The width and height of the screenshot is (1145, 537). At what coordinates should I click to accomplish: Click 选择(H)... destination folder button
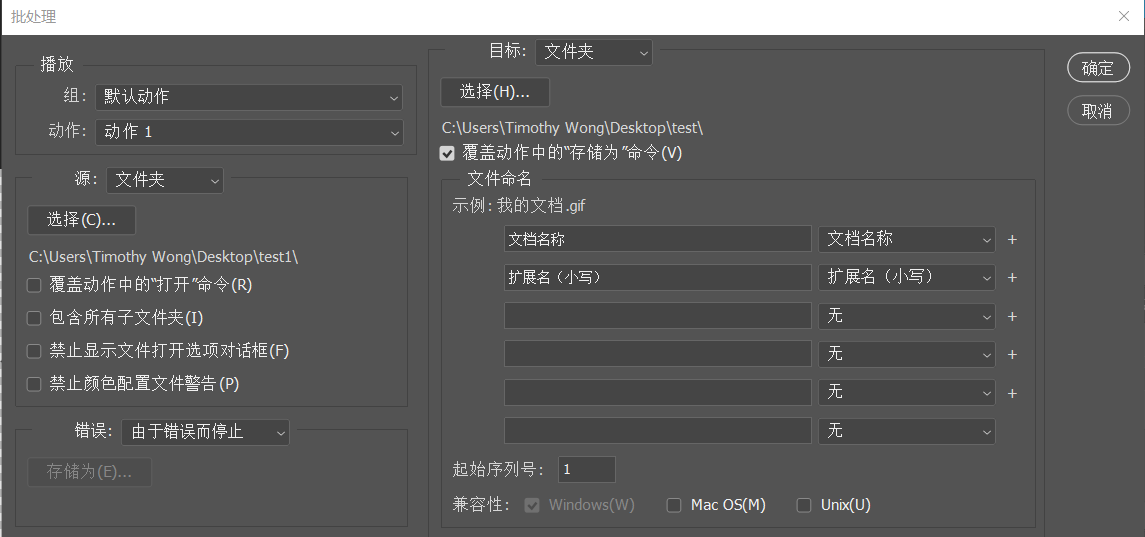495,92
